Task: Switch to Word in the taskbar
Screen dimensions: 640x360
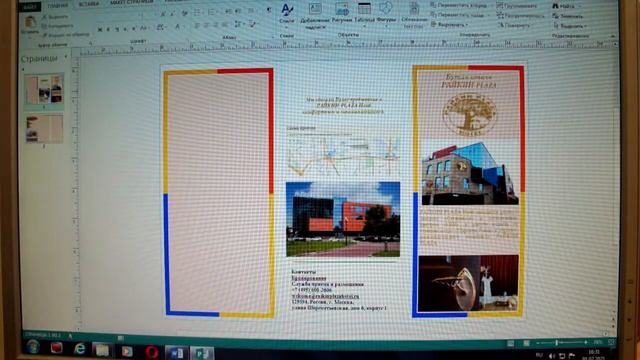Action: (176, 353)
